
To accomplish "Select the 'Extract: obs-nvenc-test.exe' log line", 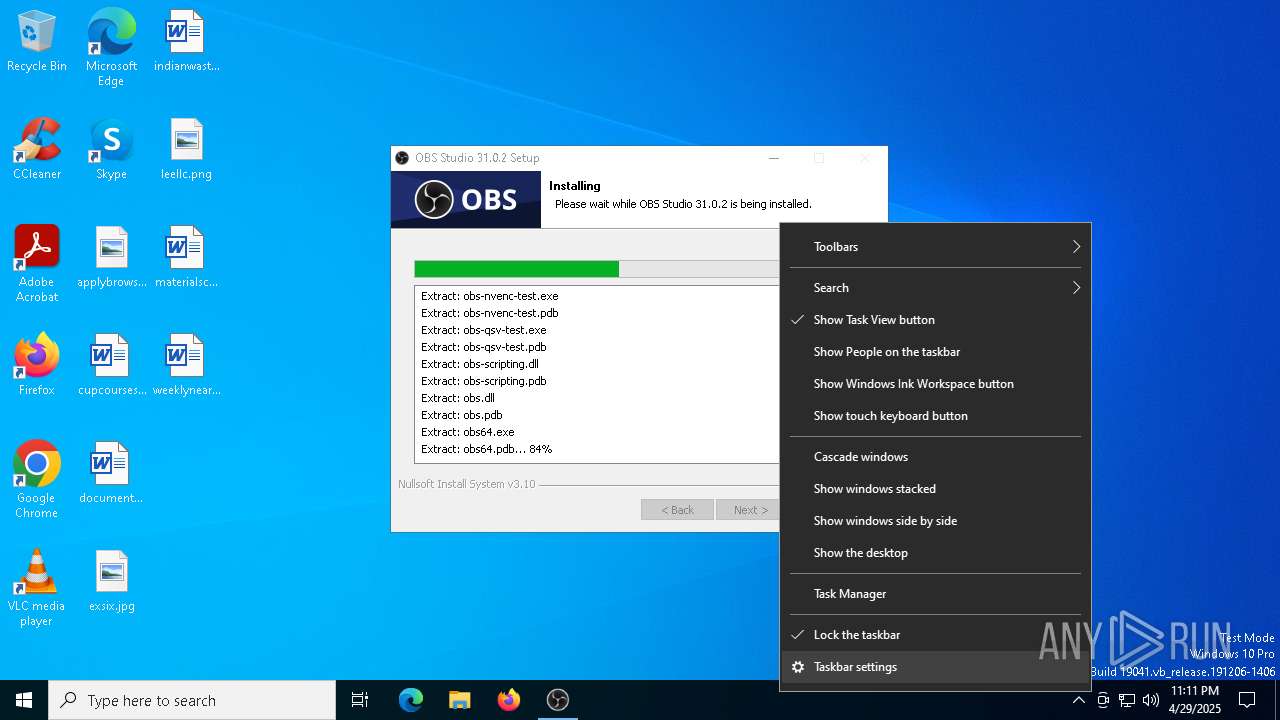I will 490,296.
